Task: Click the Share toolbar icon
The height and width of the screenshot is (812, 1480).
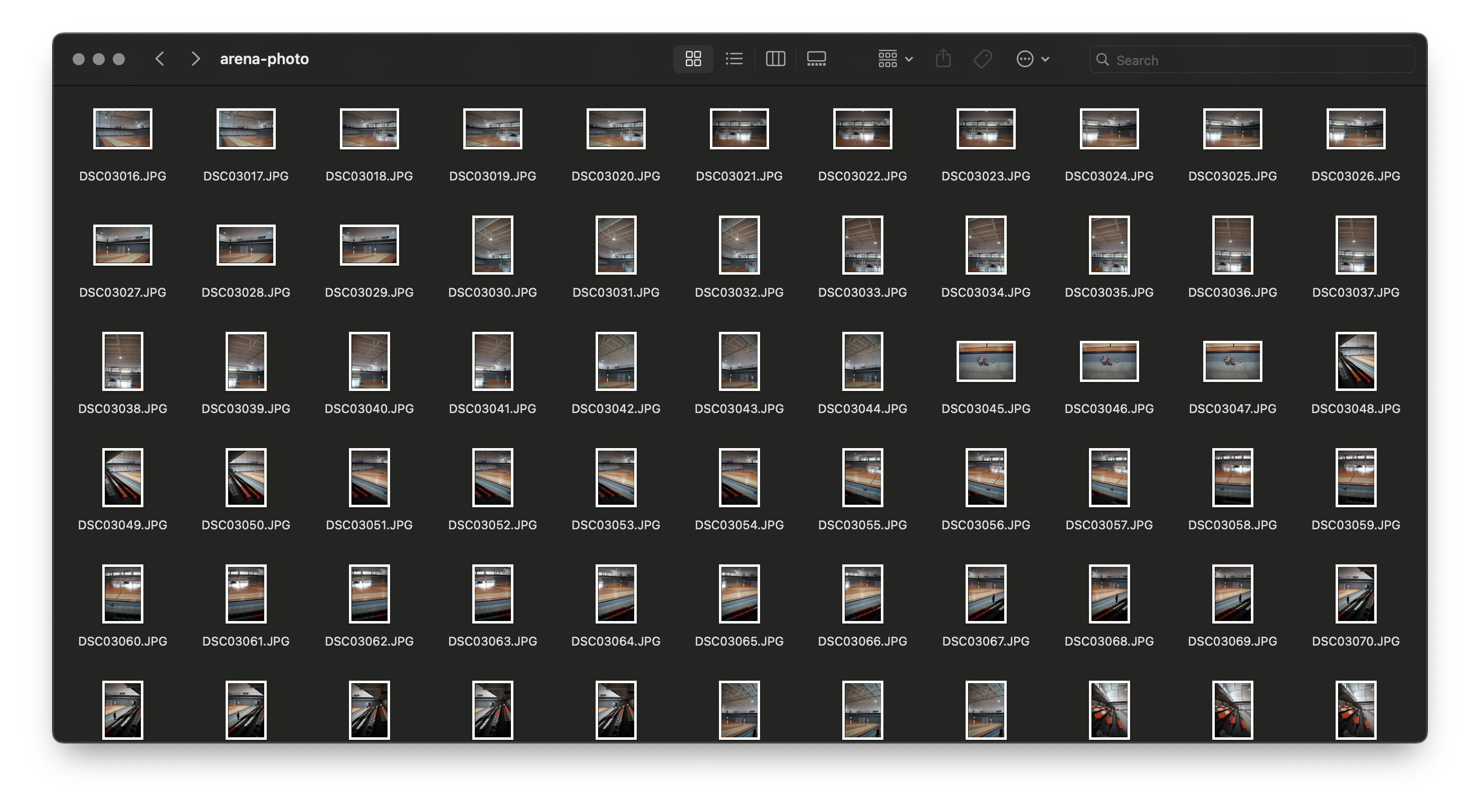Action: pyautogui.click(x=943, y=59)
